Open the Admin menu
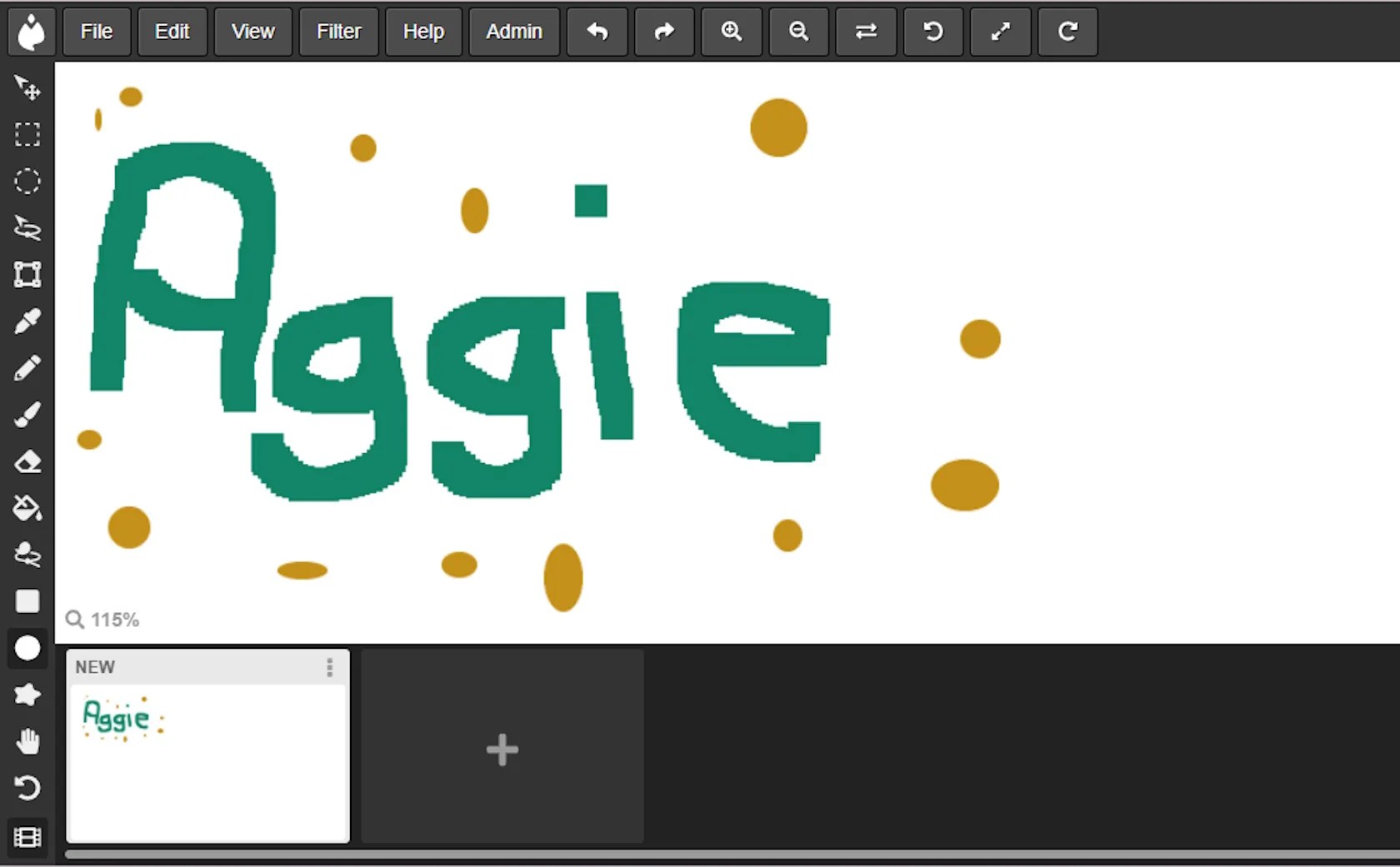 pyautogui.click(x=513, y=32)
